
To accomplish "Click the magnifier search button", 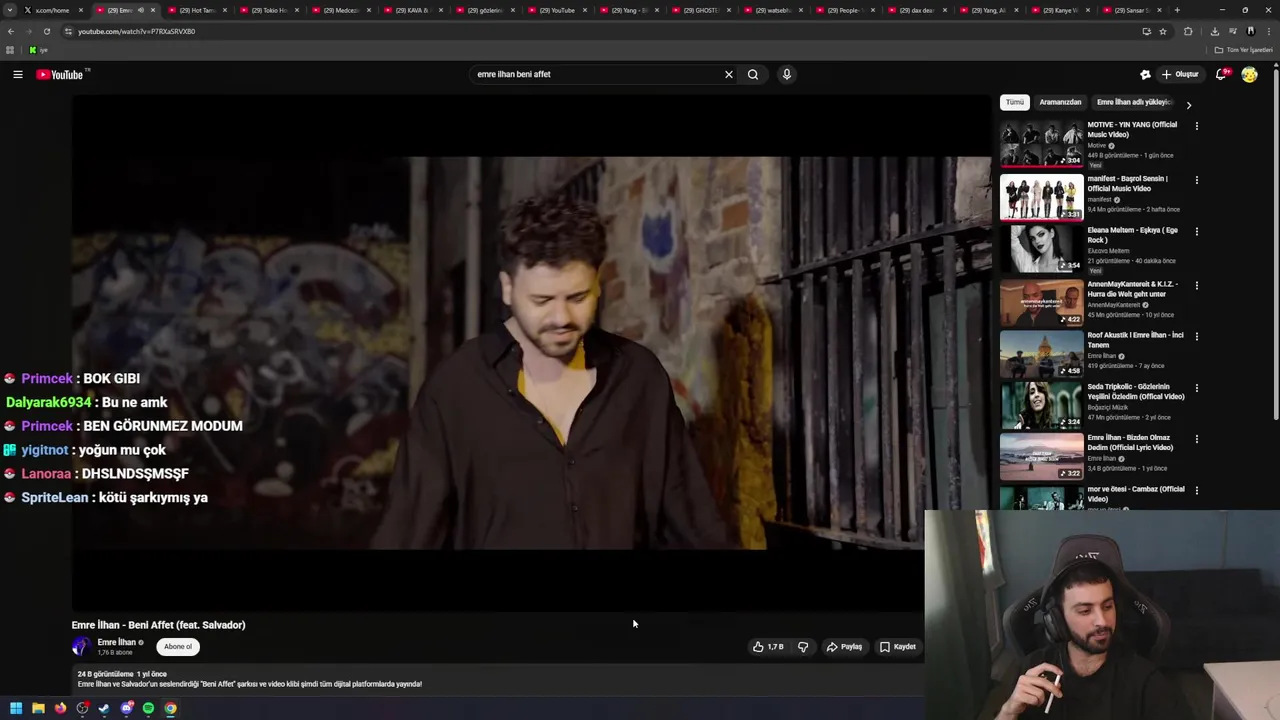I will pos(753,74).
